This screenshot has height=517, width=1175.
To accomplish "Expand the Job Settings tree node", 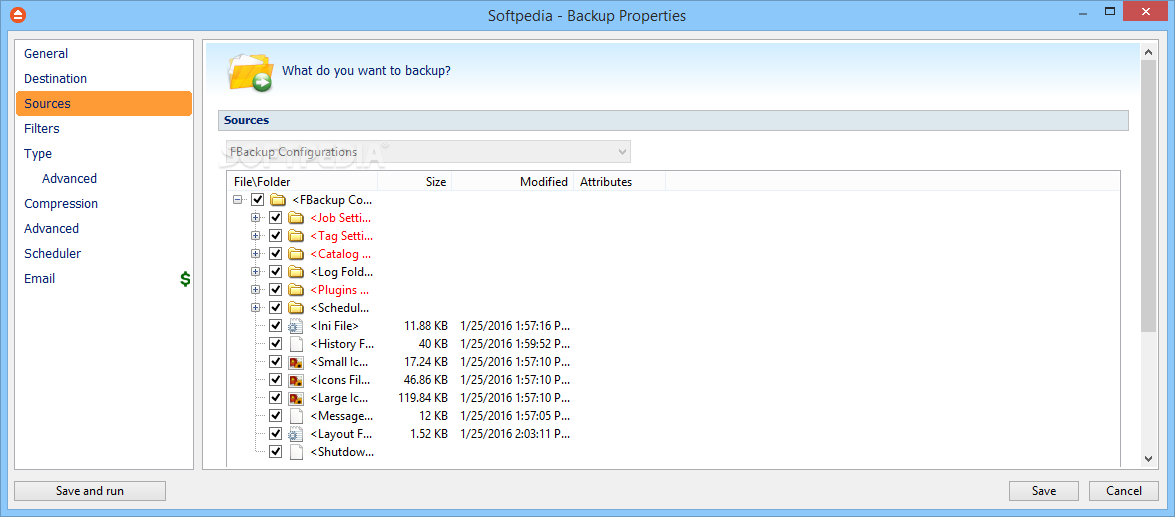I will coord(256,218).
